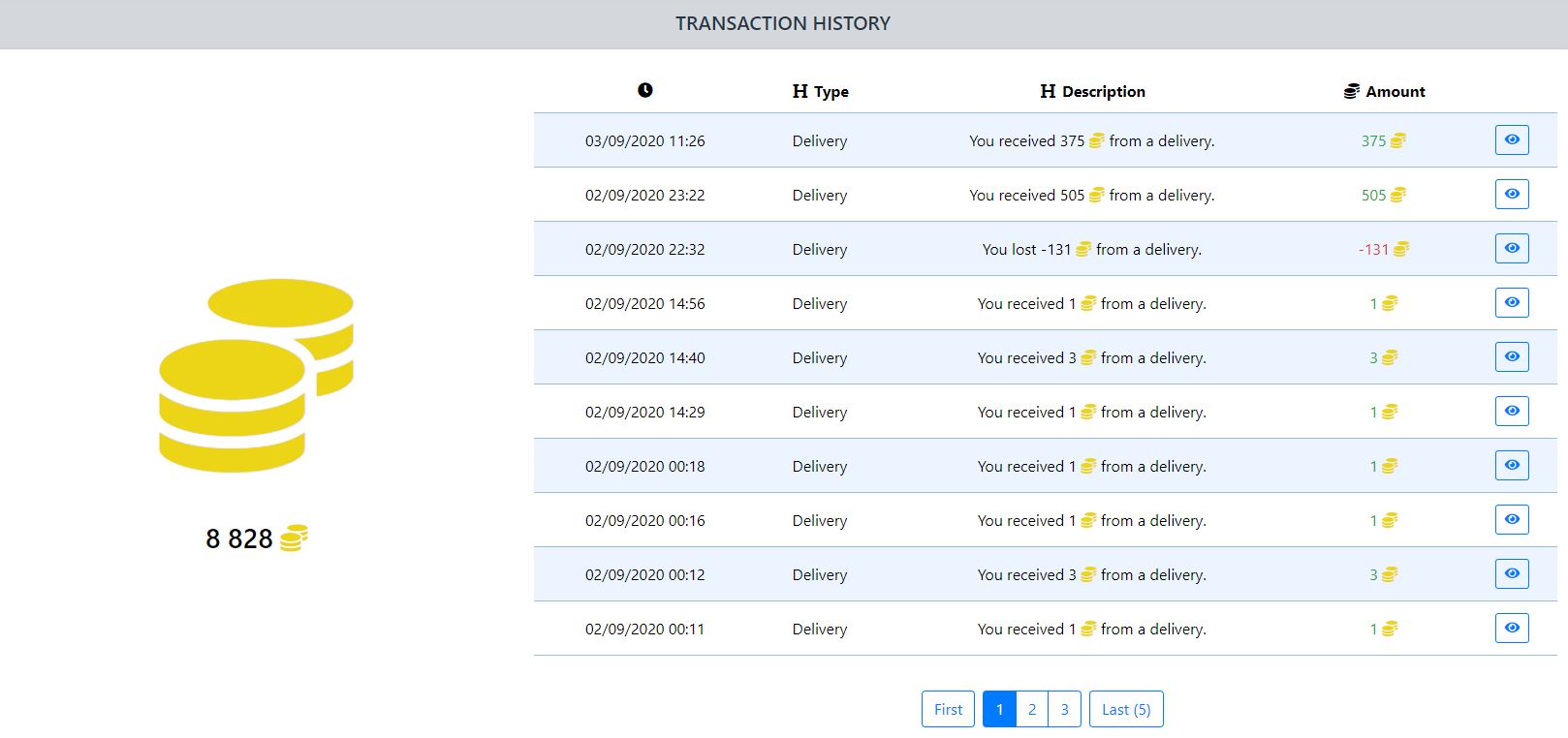Image resolution: width=1568 pixels, height=738 pixels.
Task: Click eye icon for 02/09/2020 00:16 row
Action: pyautogui.click(x=1511, y=520)
